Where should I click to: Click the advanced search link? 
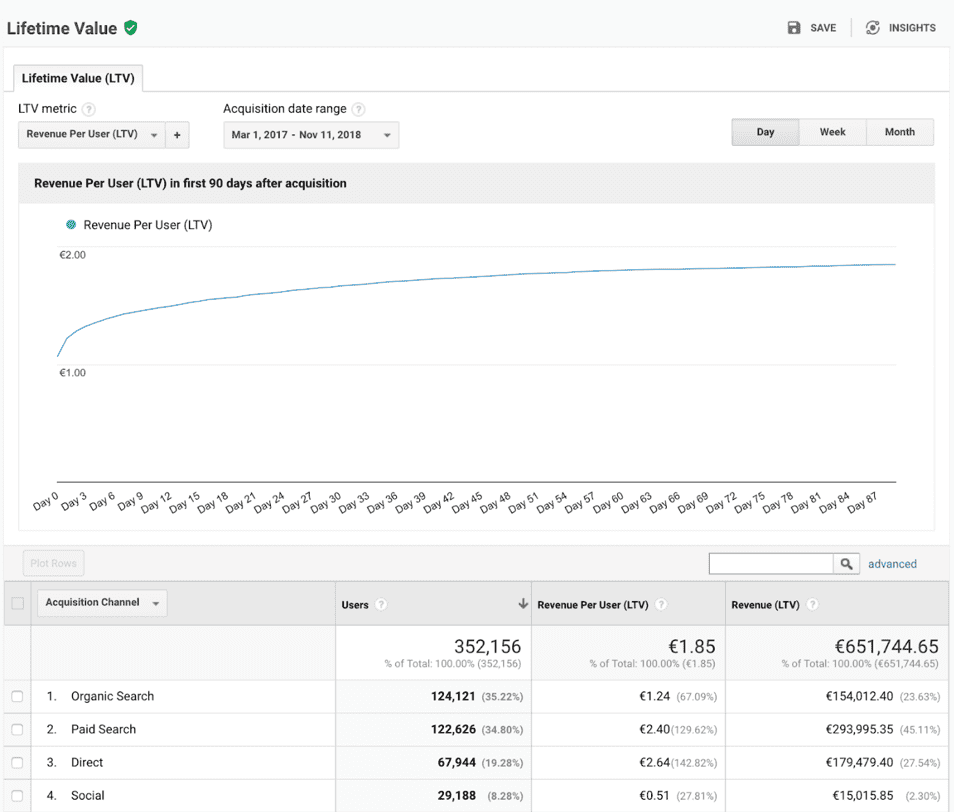coord(892,564)
